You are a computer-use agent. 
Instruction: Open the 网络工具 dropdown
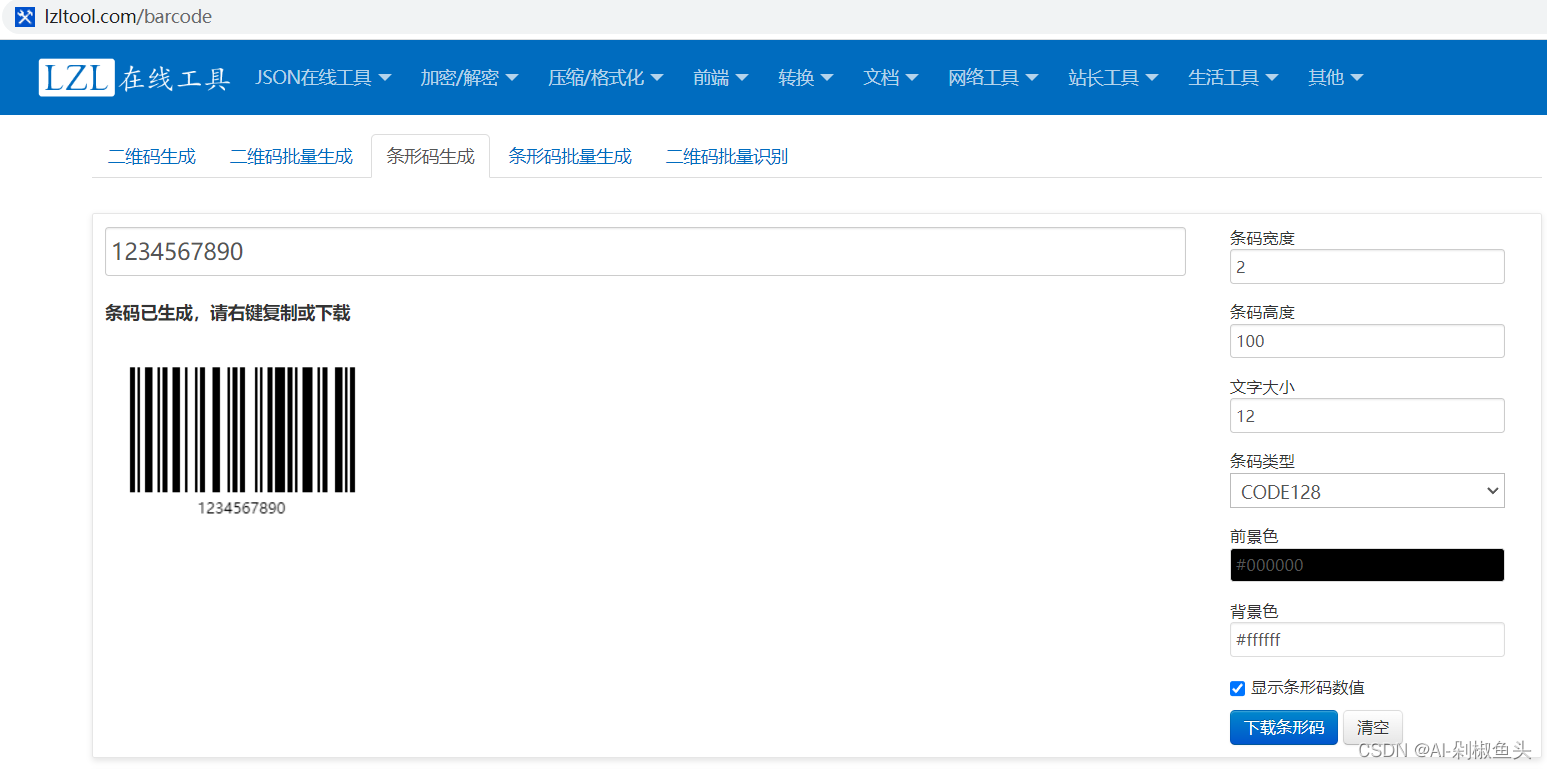(x=993, y=77)
